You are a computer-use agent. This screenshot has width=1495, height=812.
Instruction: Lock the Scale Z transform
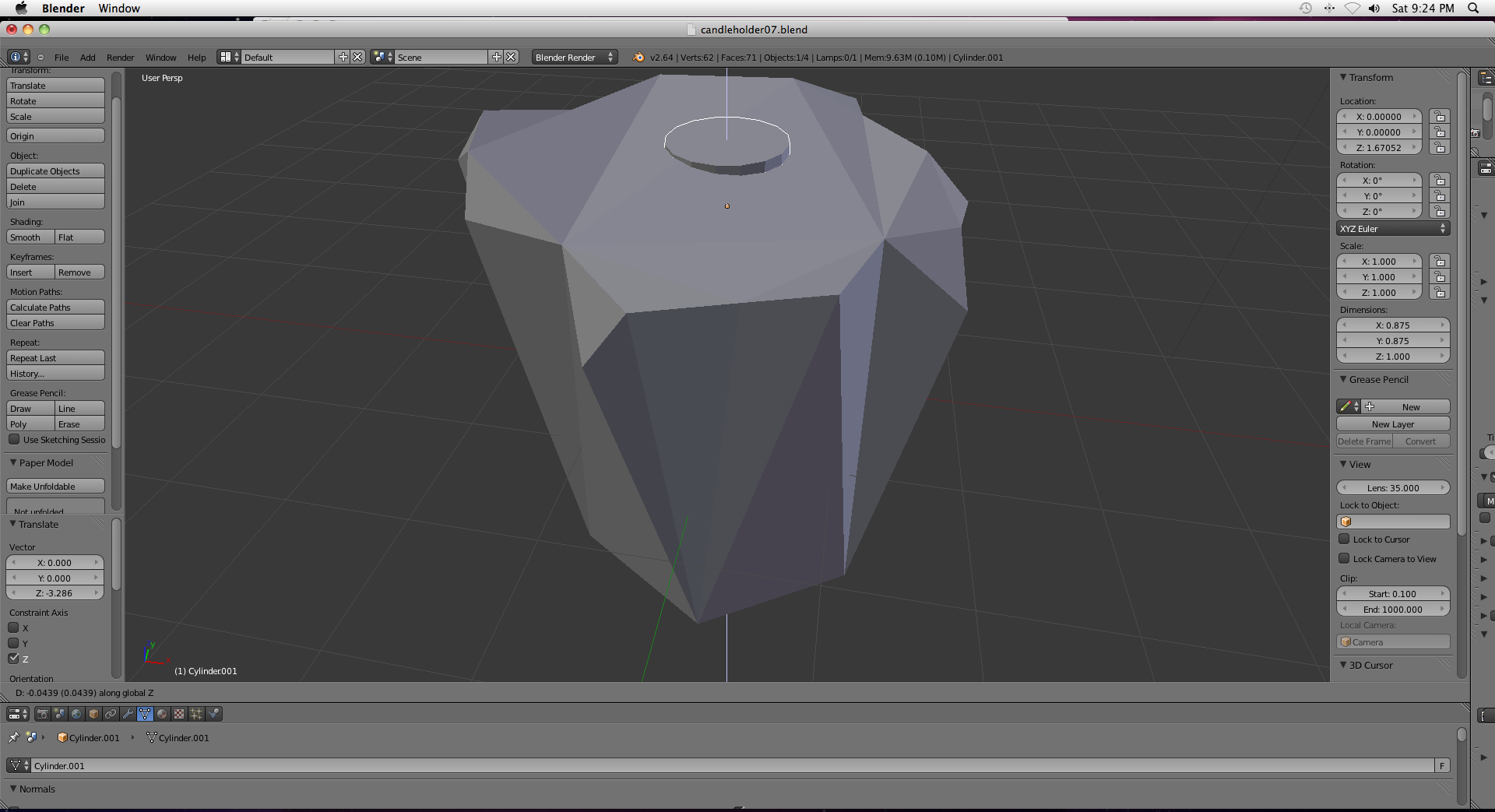point(1440,293)
